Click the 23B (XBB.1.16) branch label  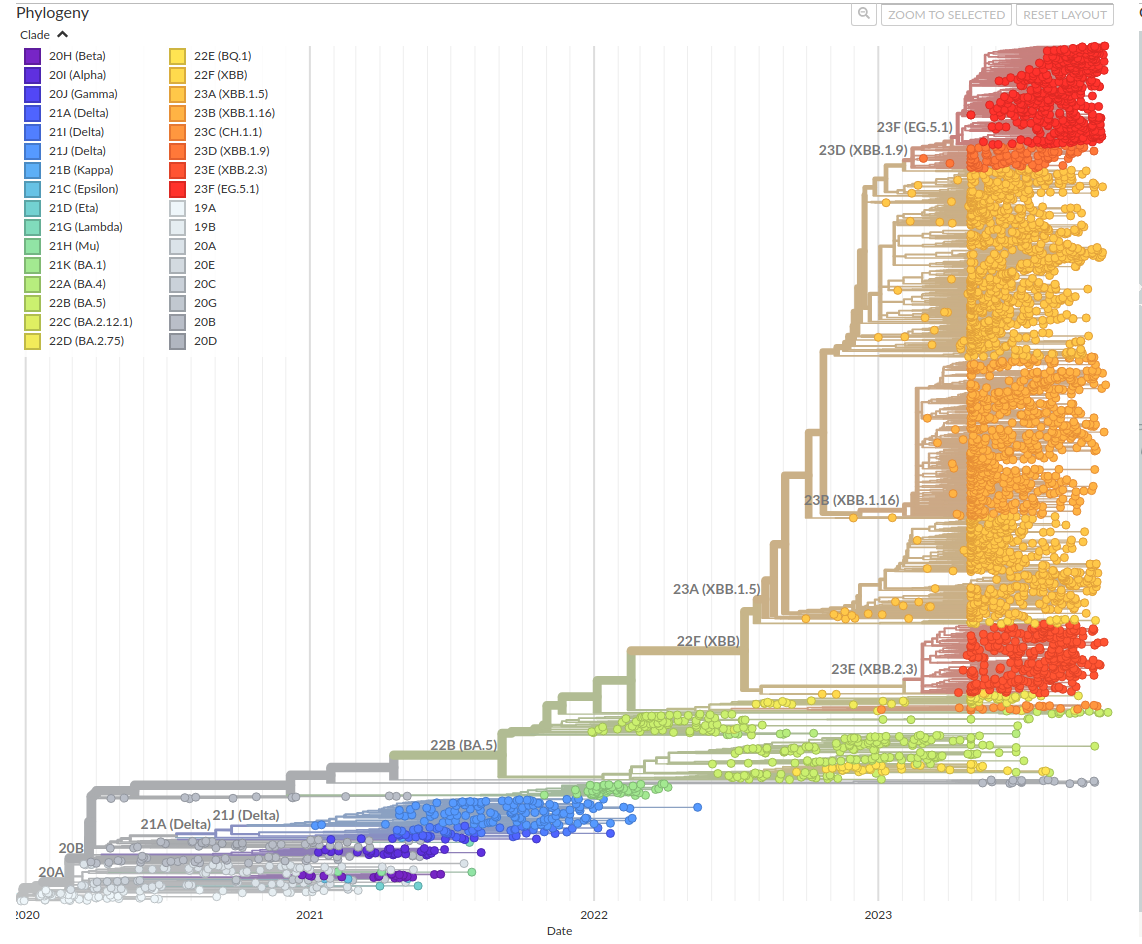851,500
